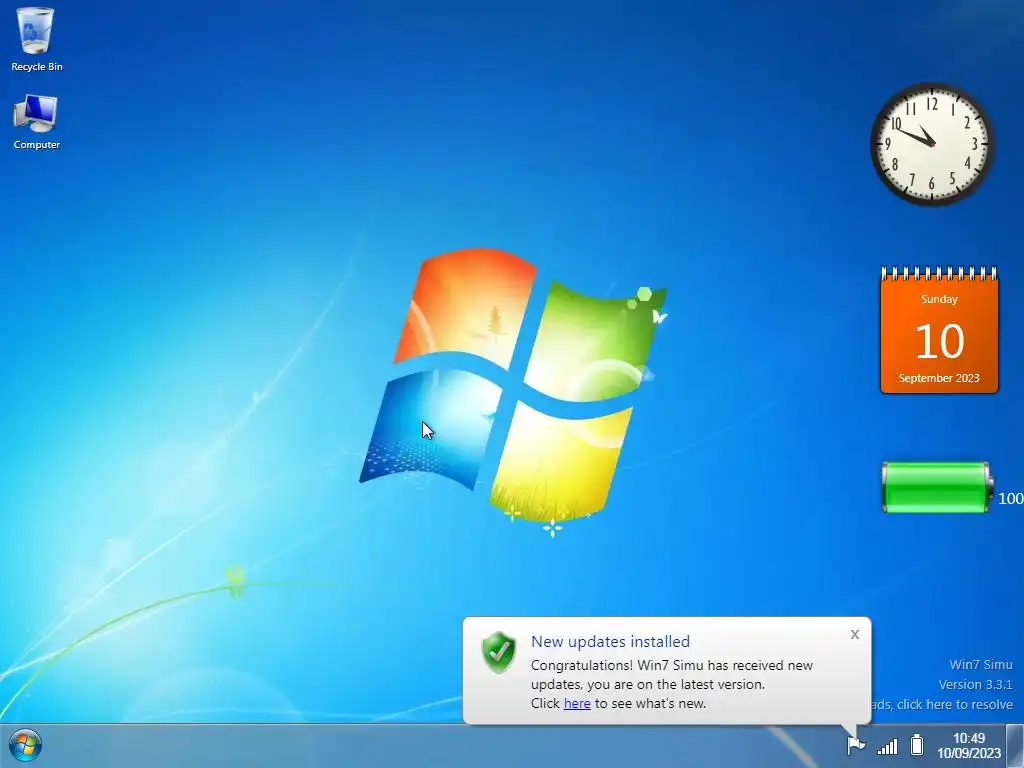Viewport: 1024px width, 768px height.
Task: Click the green shield update icon
Action: [499, 652]
